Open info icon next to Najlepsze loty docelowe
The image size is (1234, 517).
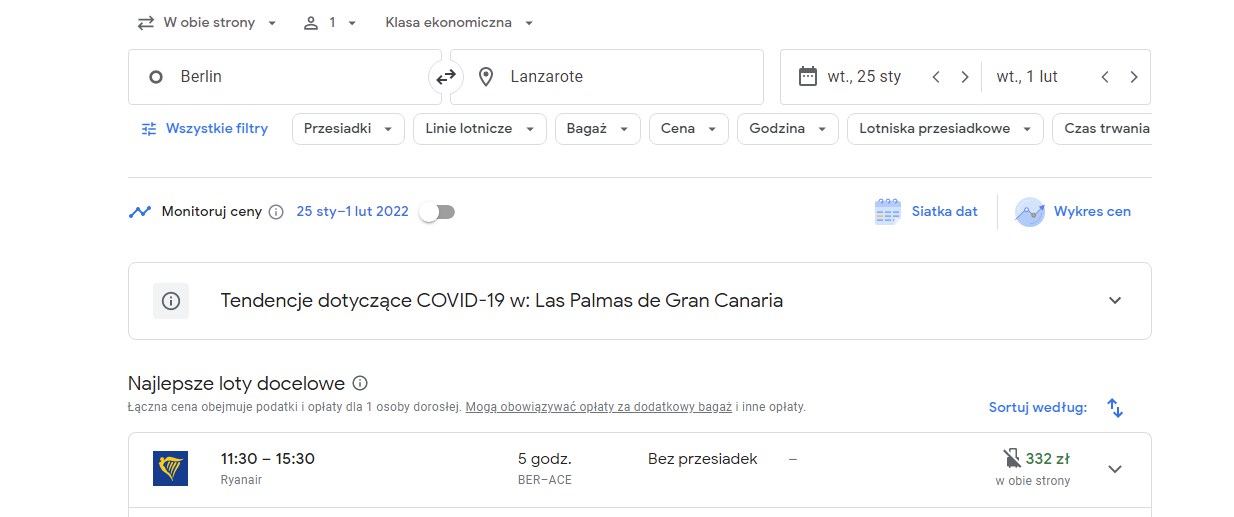click(x=360, y=383)
